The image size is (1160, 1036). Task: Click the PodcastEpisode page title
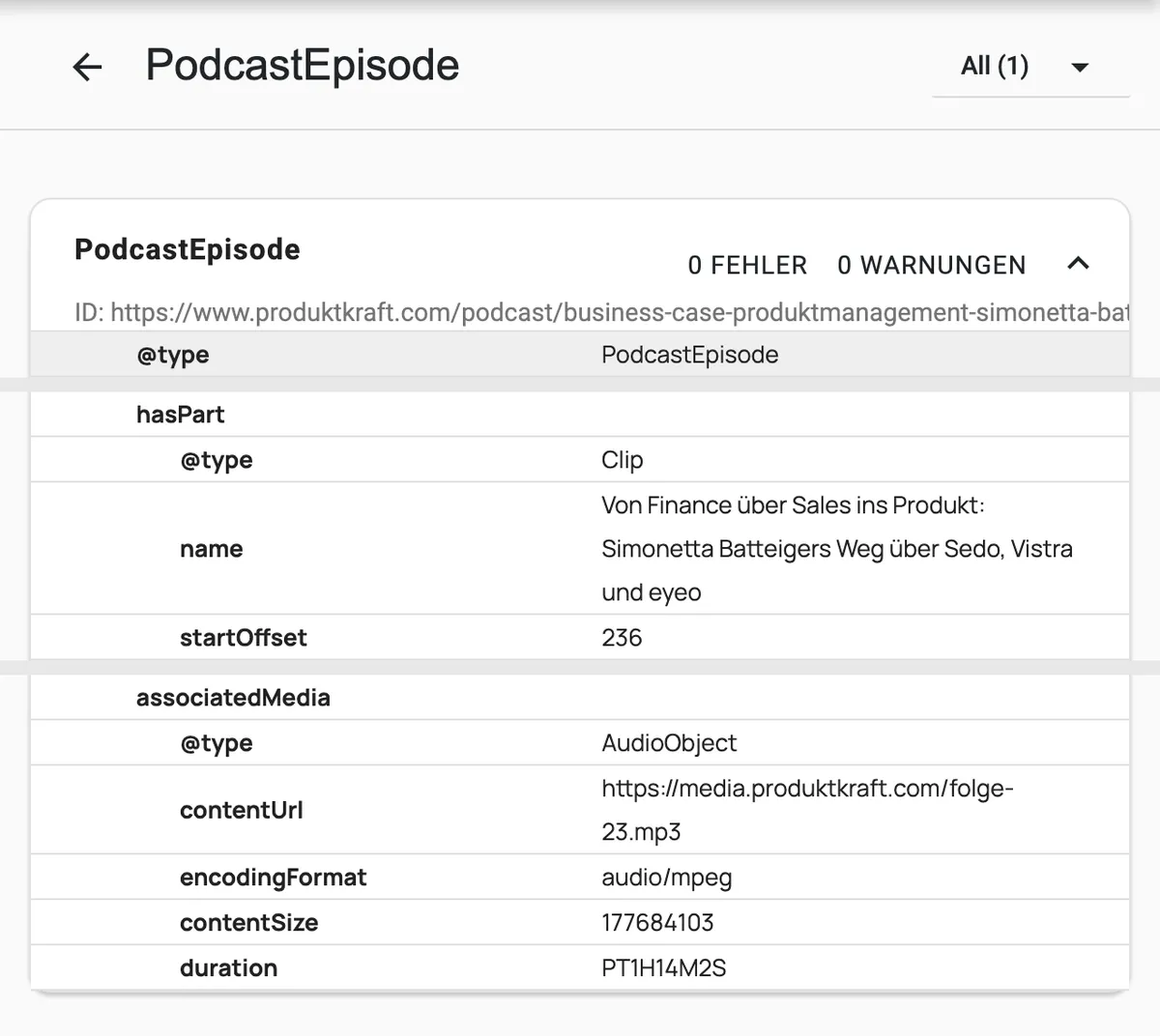coord(303,66)
